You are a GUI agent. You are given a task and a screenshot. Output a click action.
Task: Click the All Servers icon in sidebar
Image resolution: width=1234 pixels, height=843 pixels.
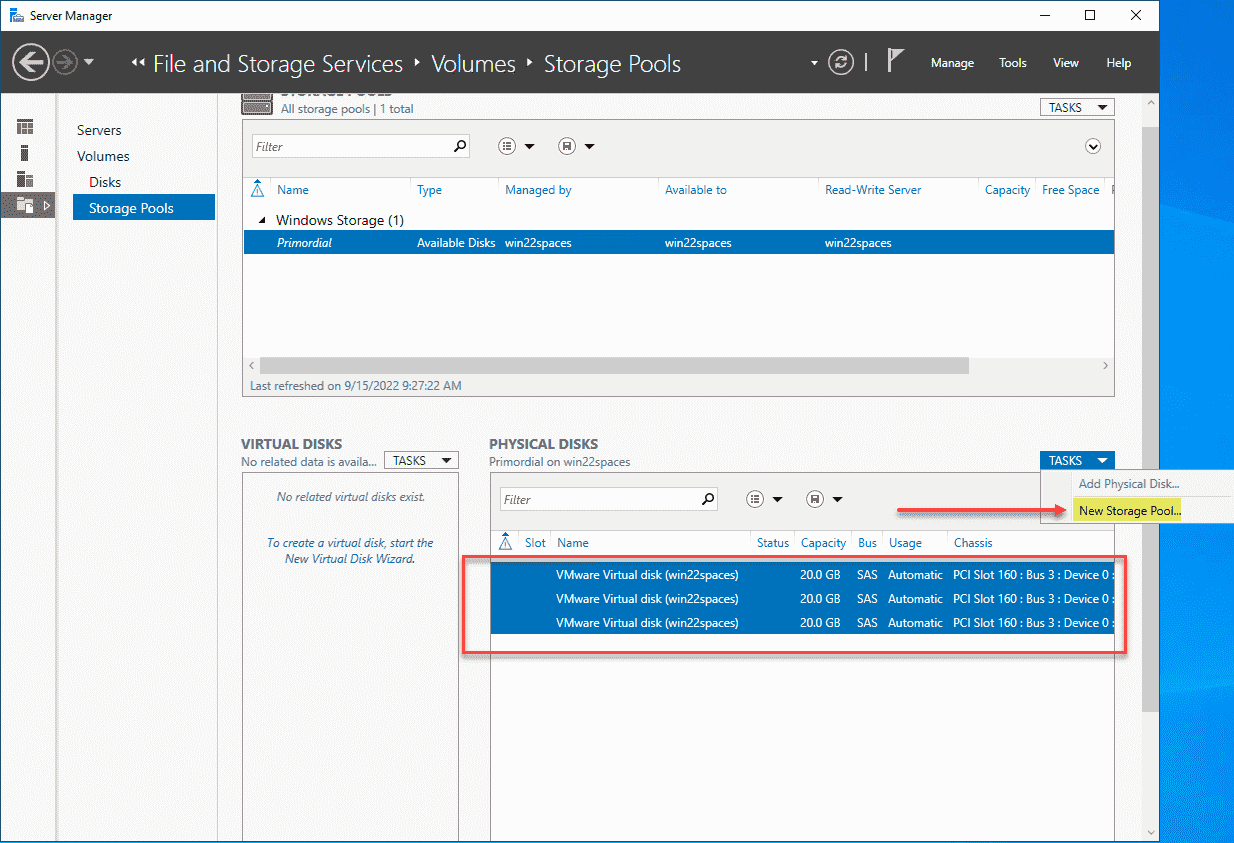point(25,179)
